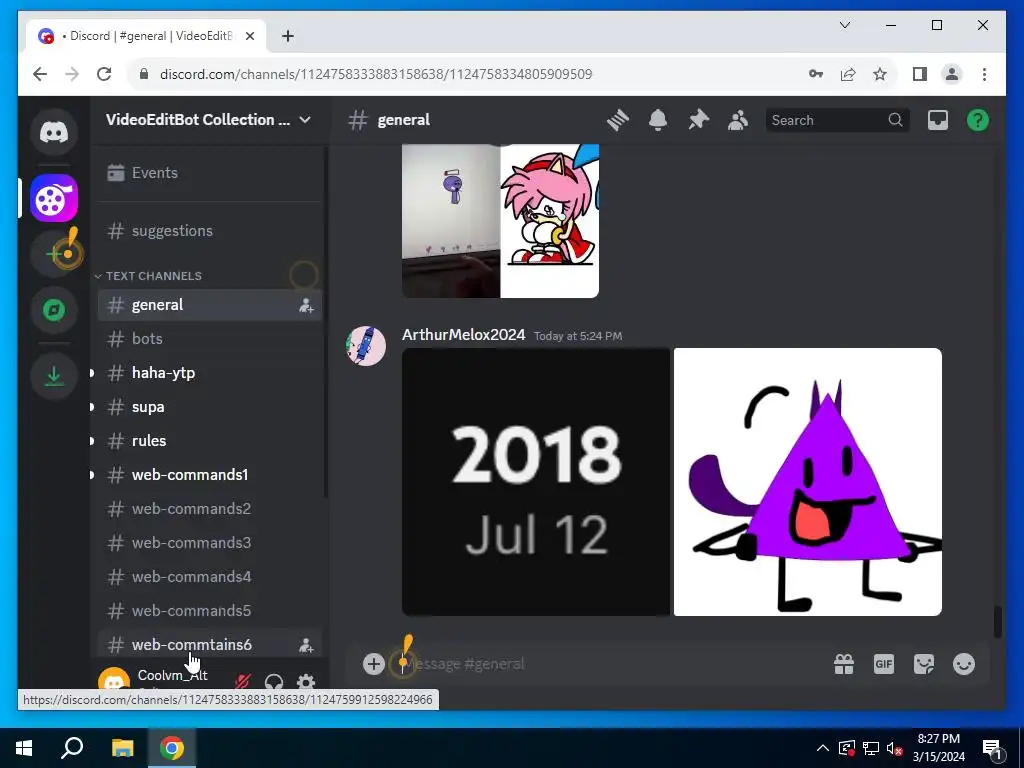The width and height of the screenshot is (1024, 768).
Task: Open the rules channel
Action: pyautogui.click(x=209, y=441)
